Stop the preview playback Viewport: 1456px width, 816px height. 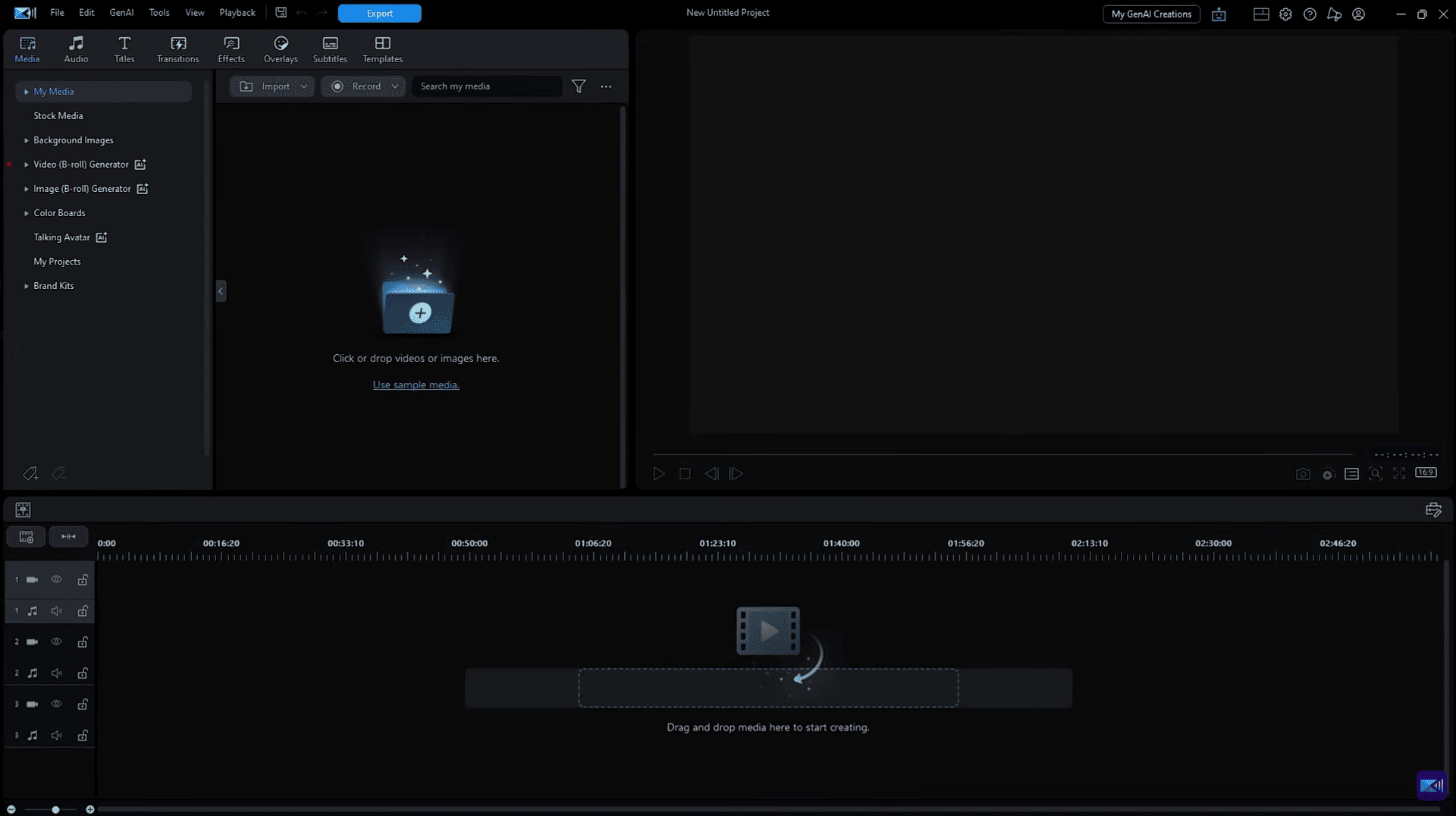pyautogui.click(x=685, y=474)
